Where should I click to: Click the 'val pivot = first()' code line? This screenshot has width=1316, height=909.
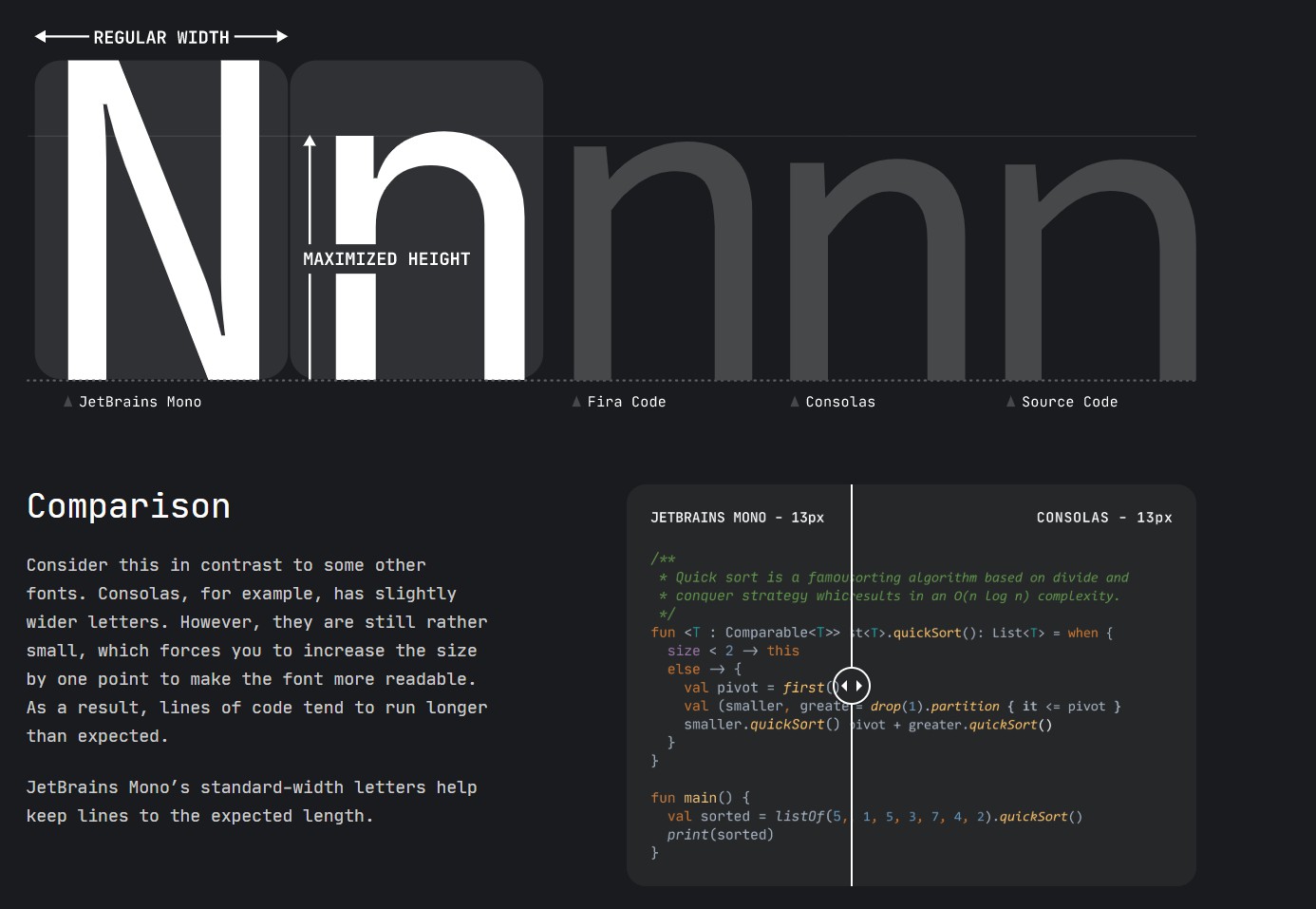pos(761,688)
